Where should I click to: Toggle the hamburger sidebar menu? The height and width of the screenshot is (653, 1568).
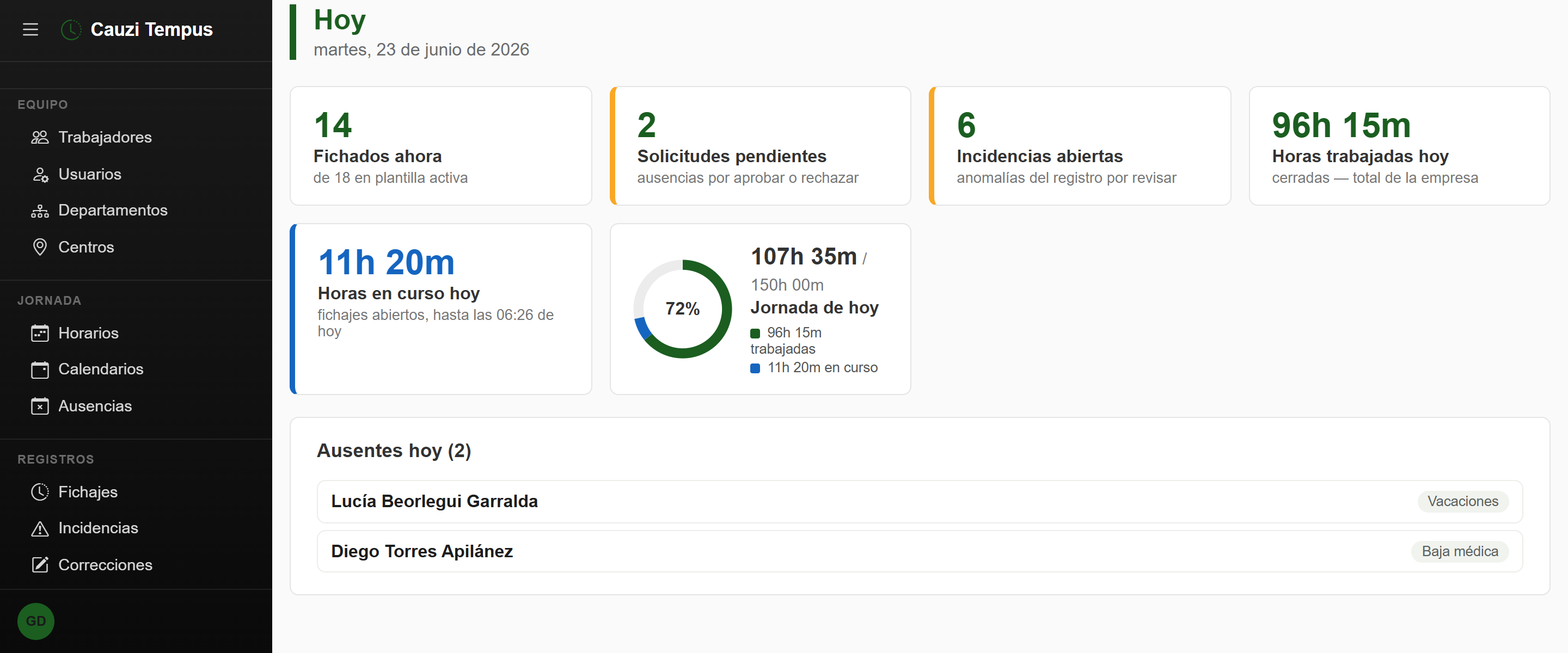click(30, 29)
